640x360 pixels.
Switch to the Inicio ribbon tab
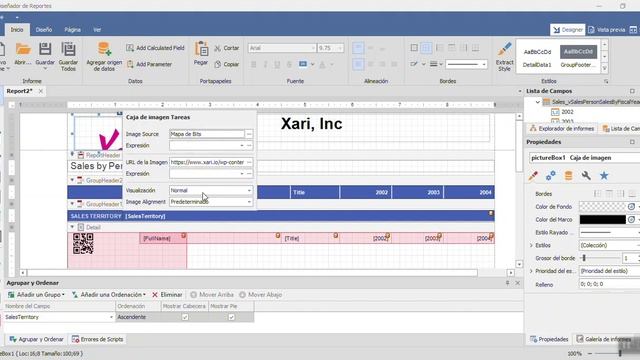(x=17, y=29)
